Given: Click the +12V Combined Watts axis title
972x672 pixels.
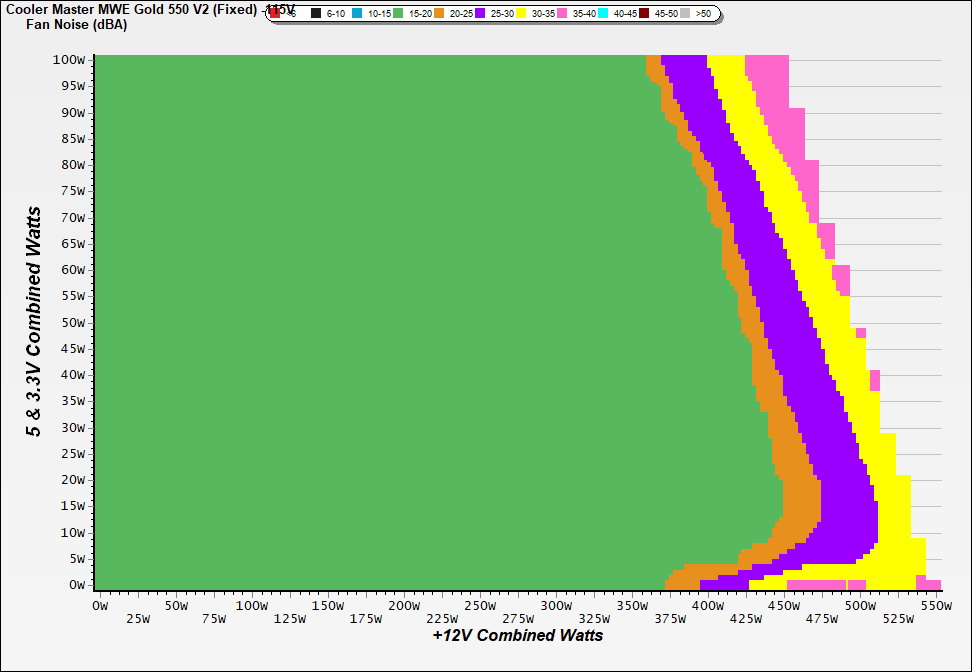Looking at the screenshot, I should pos(517,636).
